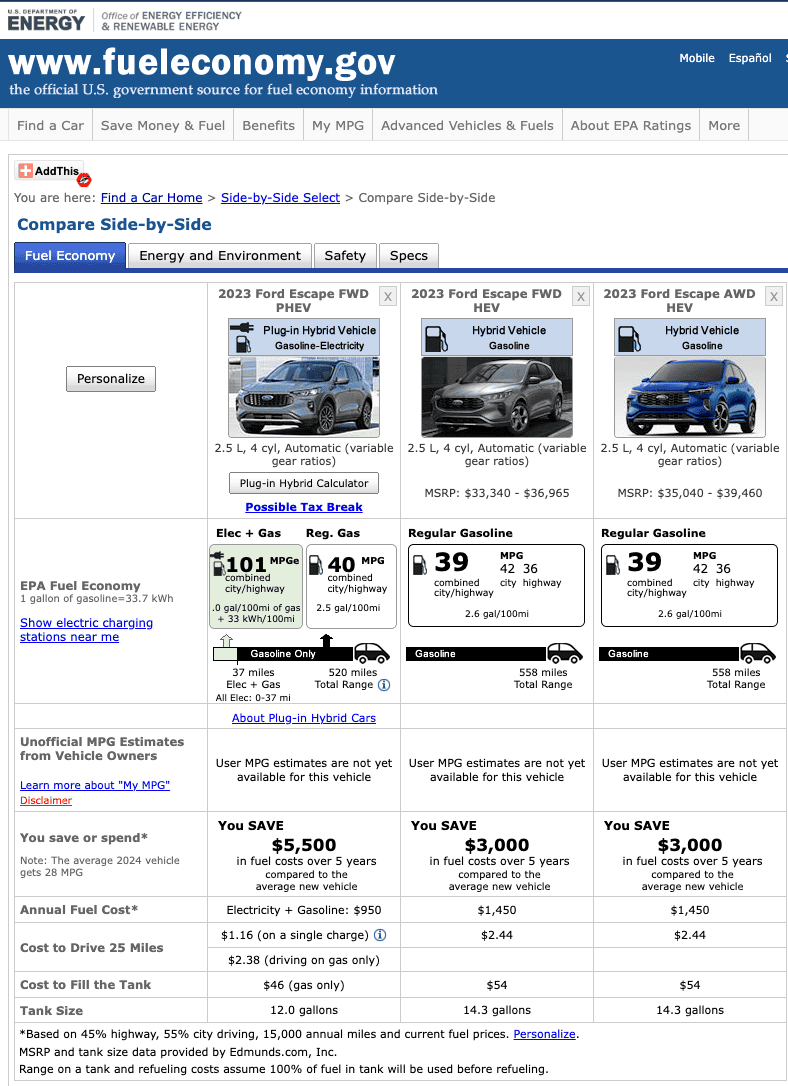Open the Possible Tax Break link

pyautogui.click(x=304, y=507)
